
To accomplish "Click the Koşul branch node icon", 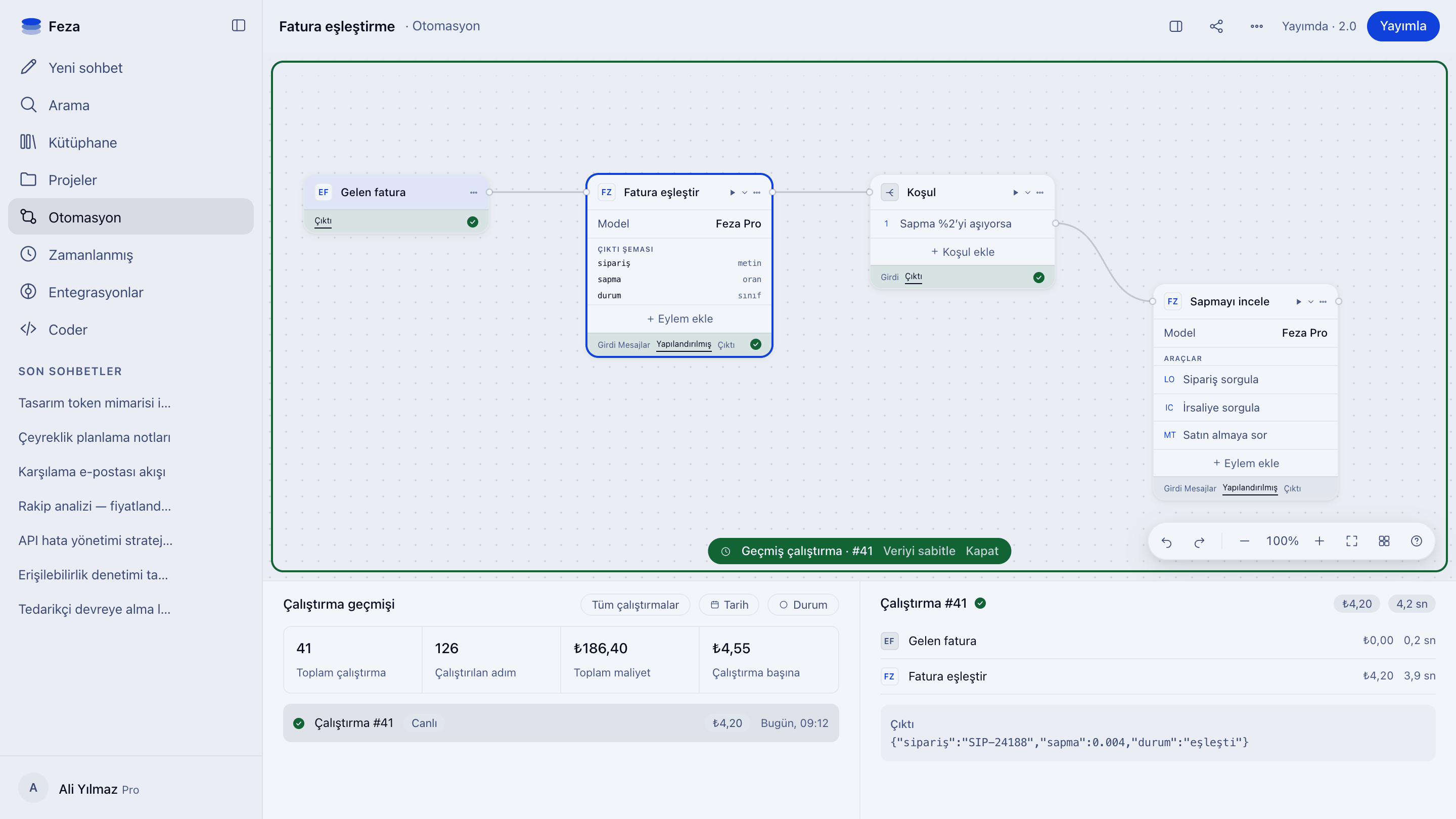I will tap(890, 193).
